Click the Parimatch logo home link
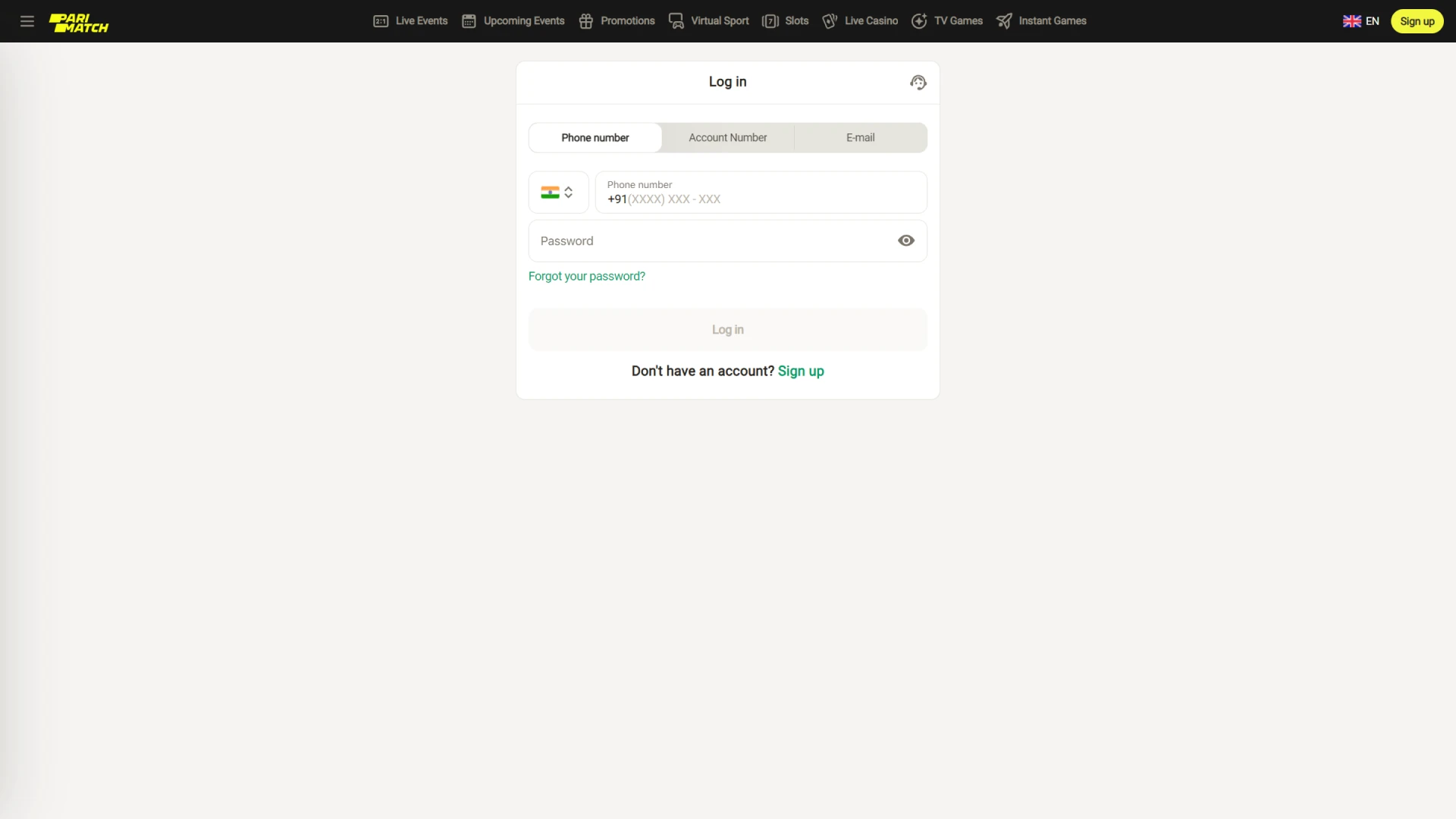1456x819 pixels. [79, 21]
